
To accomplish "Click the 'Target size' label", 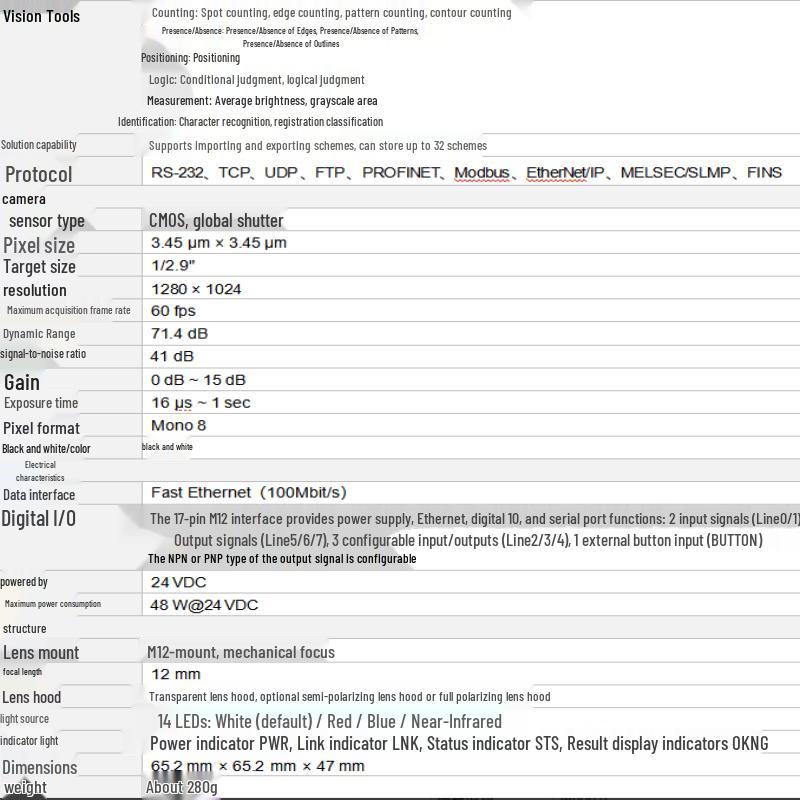I will coord(39,267).
